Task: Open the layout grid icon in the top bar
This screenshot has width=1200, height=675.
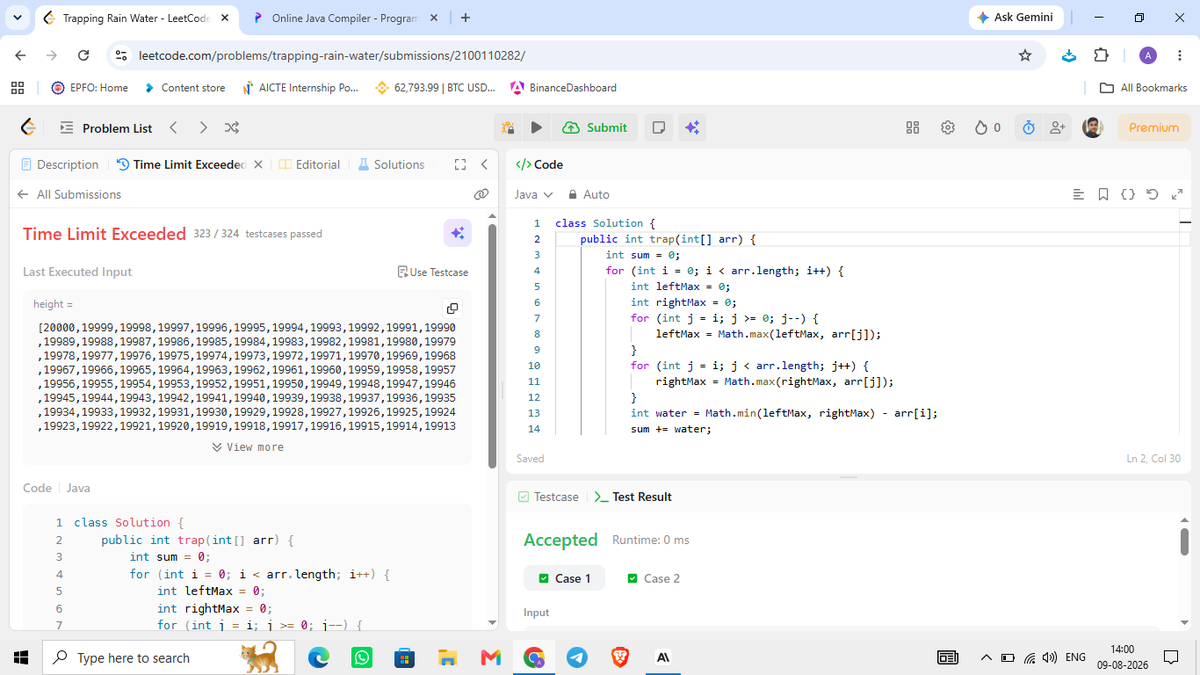Action: point(912,128)
